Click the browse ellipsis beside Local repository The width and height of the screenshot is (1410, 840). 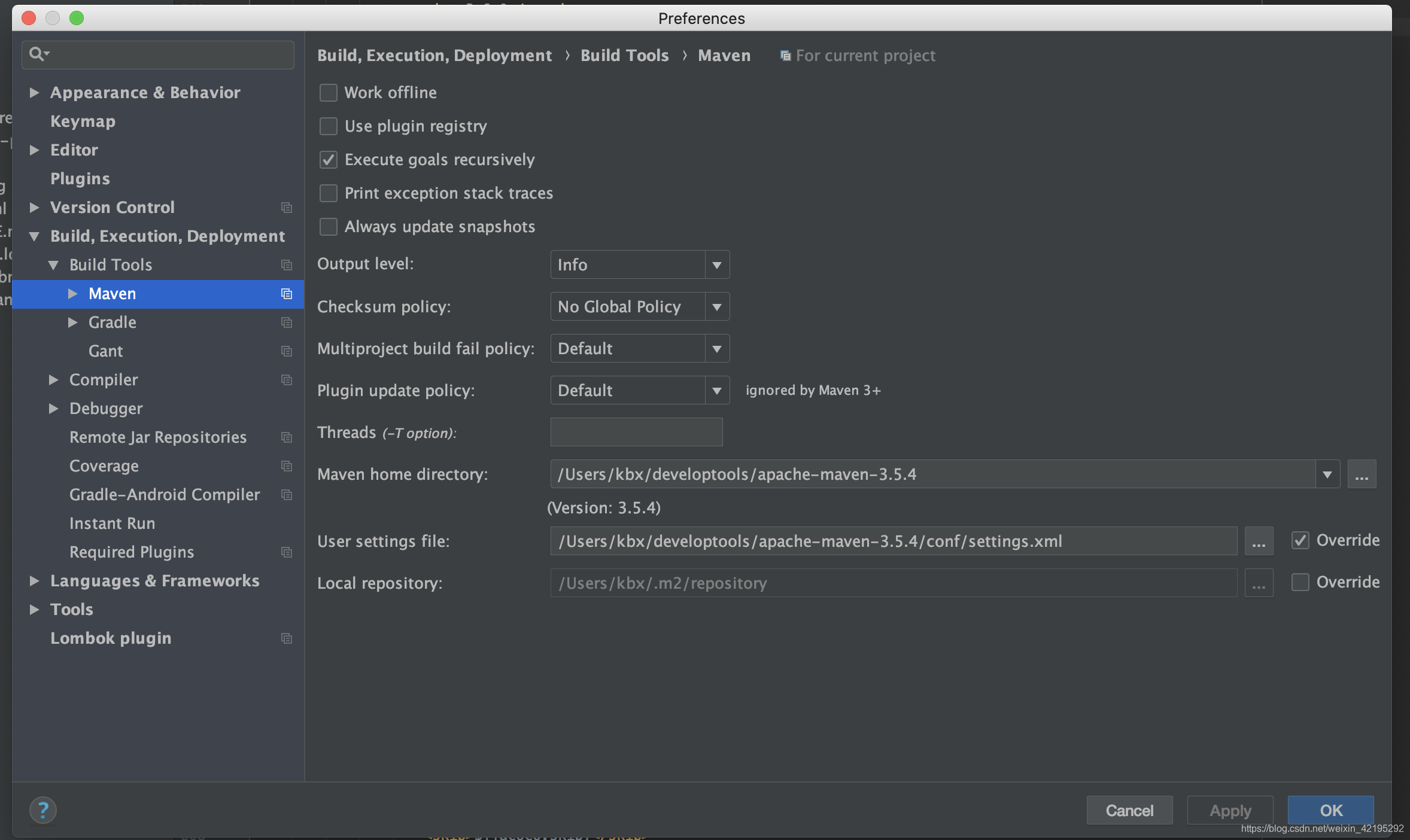(1259, 582)
